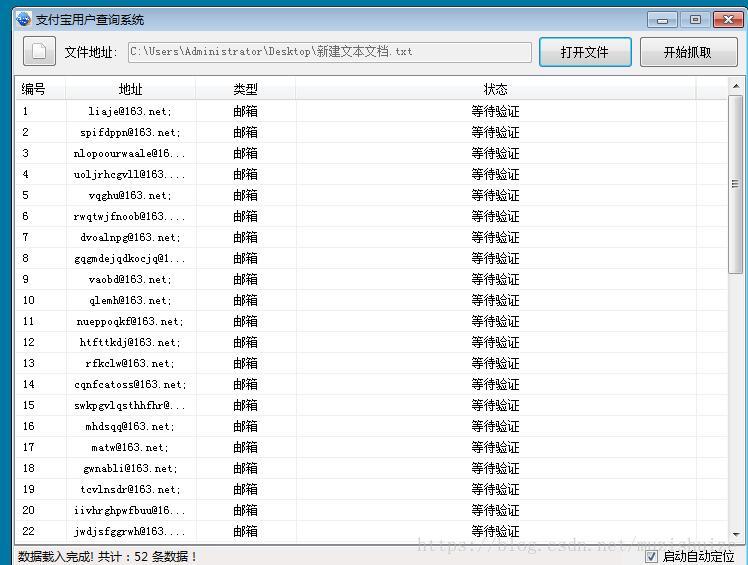Select row iivhrghpwfbuu@16...
Image resolution: width=748 pixels, height=565 pixels.
pos(372,510)
